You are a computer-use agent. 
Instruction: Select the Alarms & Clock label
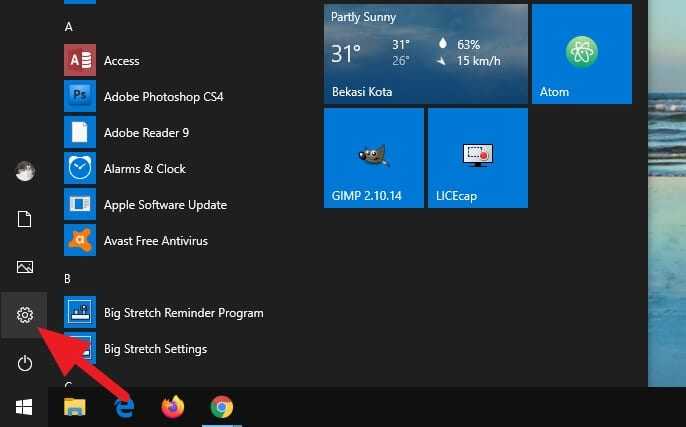click(x=144, y=169)
